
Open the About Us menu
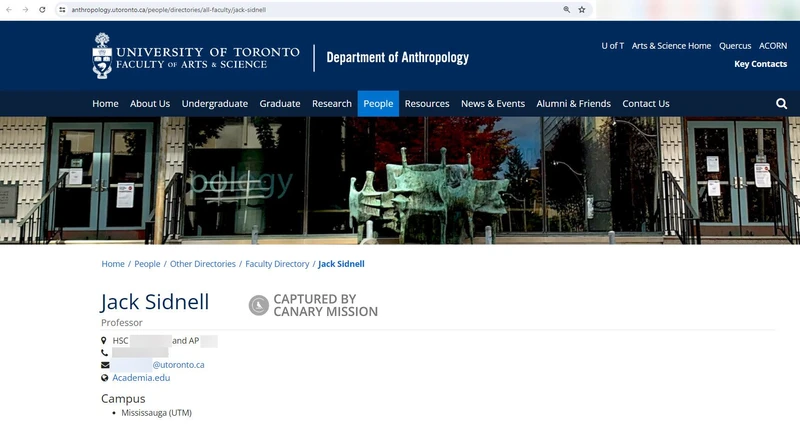tap(150, 104)
